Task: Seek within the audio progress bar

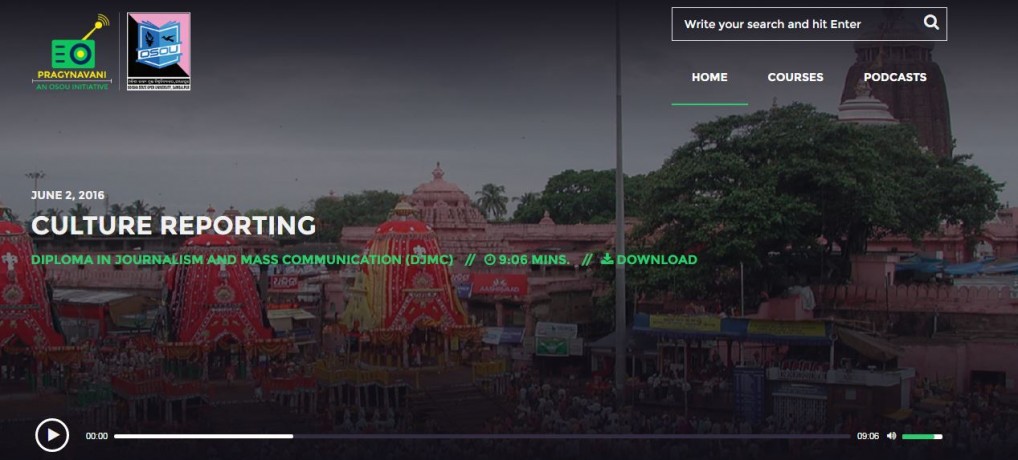Action: tap(482, 436)
